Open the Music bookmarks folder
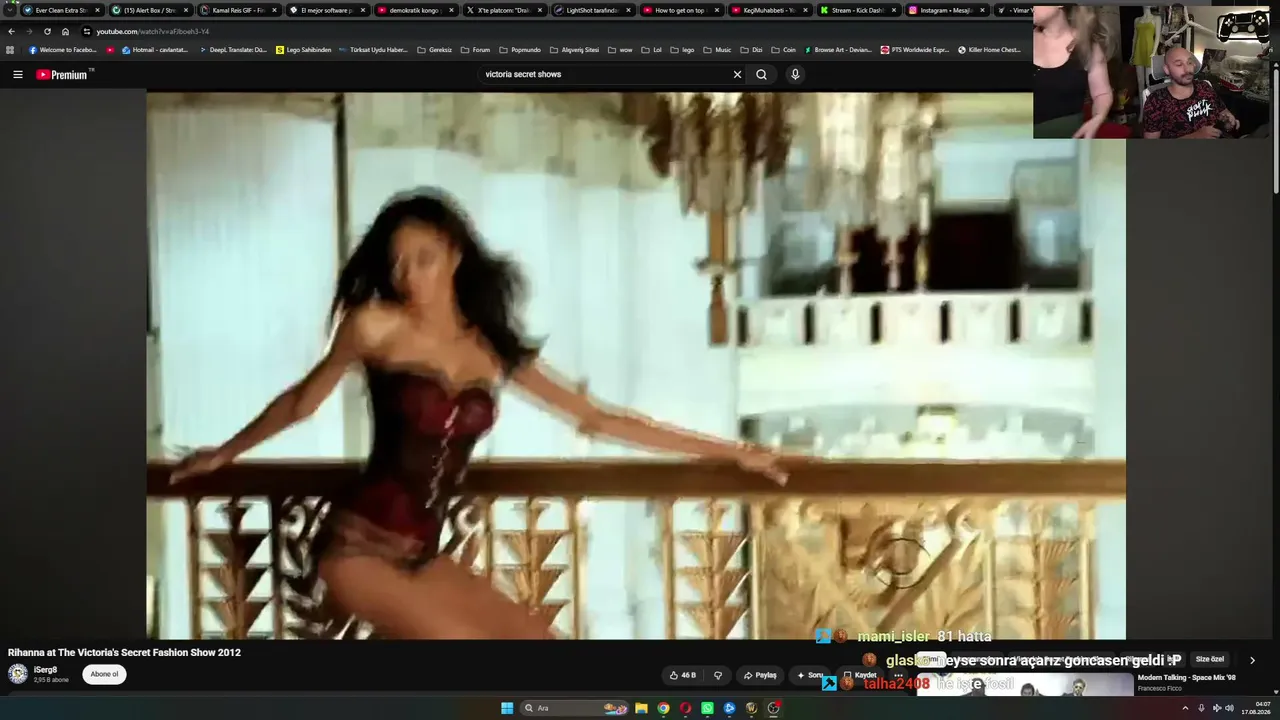The width and height of the screenshot is (1280, 720). [717, 49]
